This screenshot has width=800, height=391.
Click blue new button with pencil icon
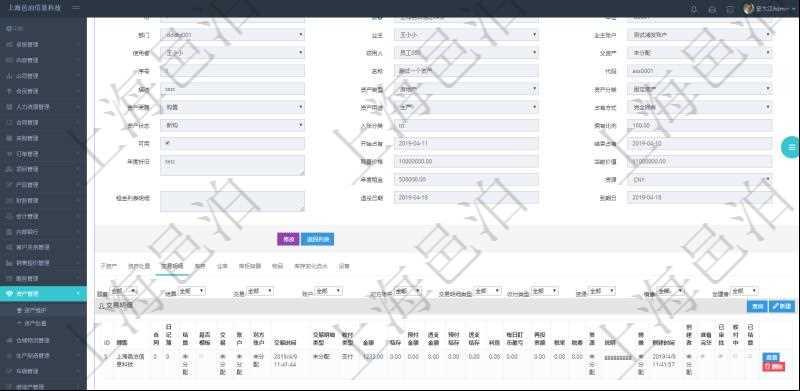coord(782,306)
